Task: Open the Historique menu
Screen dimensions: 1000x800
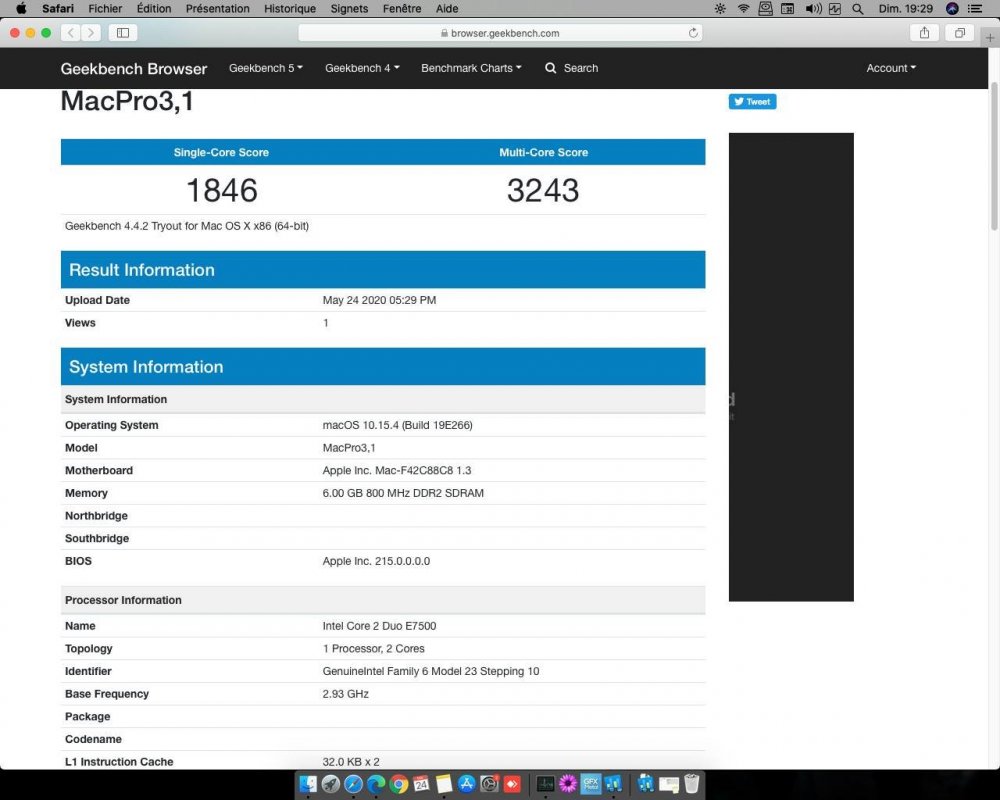Action: point(290,8)
